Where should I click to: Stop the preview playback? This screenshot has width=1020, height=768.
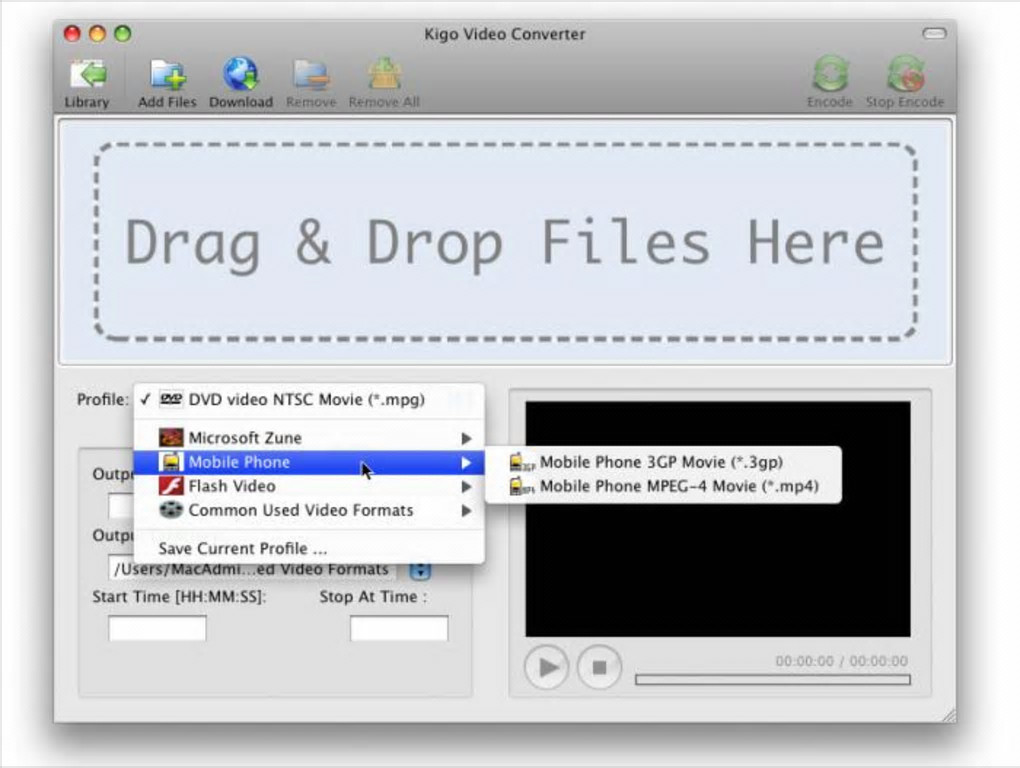pyautogui.click(x=599, y=667)
